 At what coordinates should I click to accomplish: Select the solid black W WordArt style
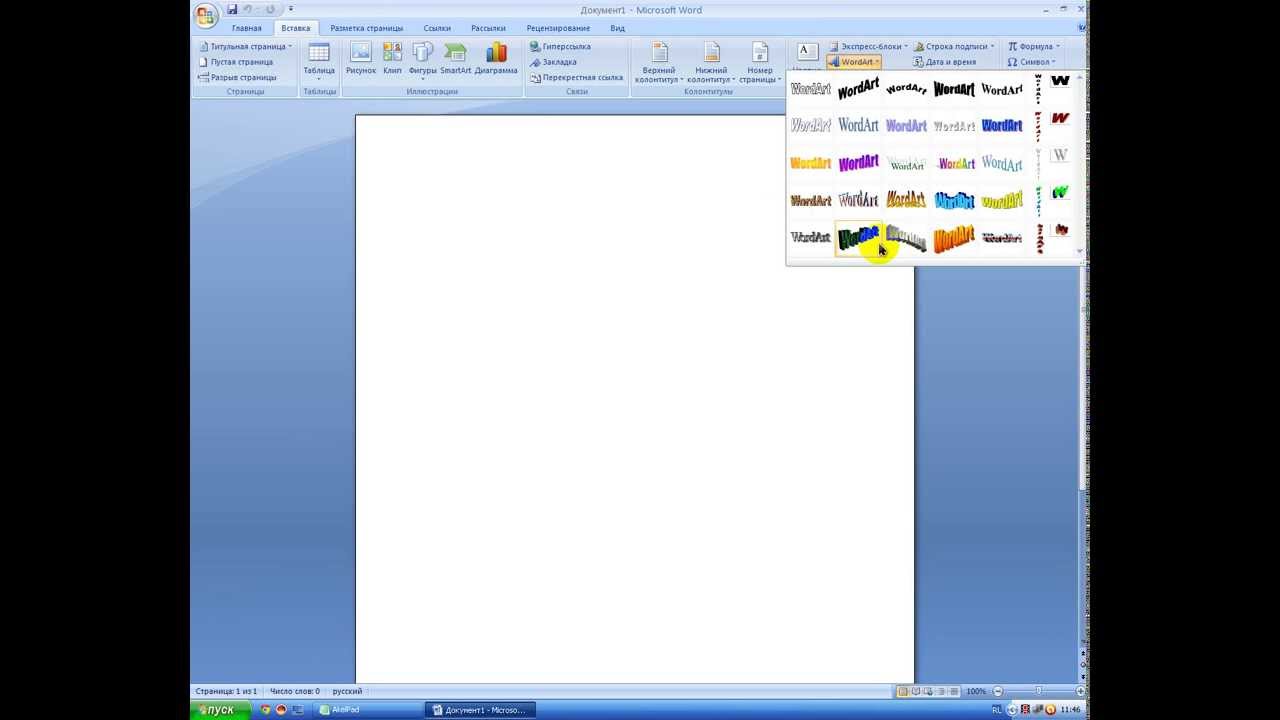[1060, 81]
